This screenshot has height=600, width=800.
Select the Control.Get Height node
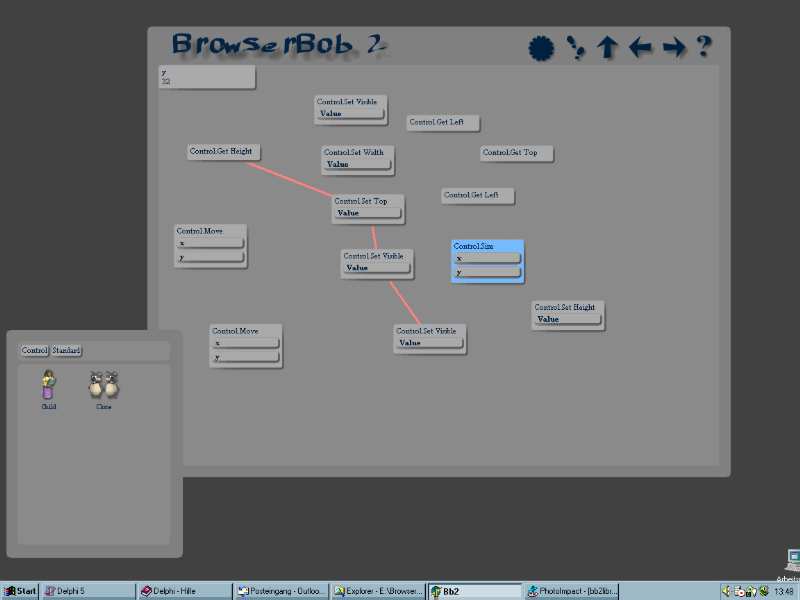pyautogui.click(x=223, y=152)
